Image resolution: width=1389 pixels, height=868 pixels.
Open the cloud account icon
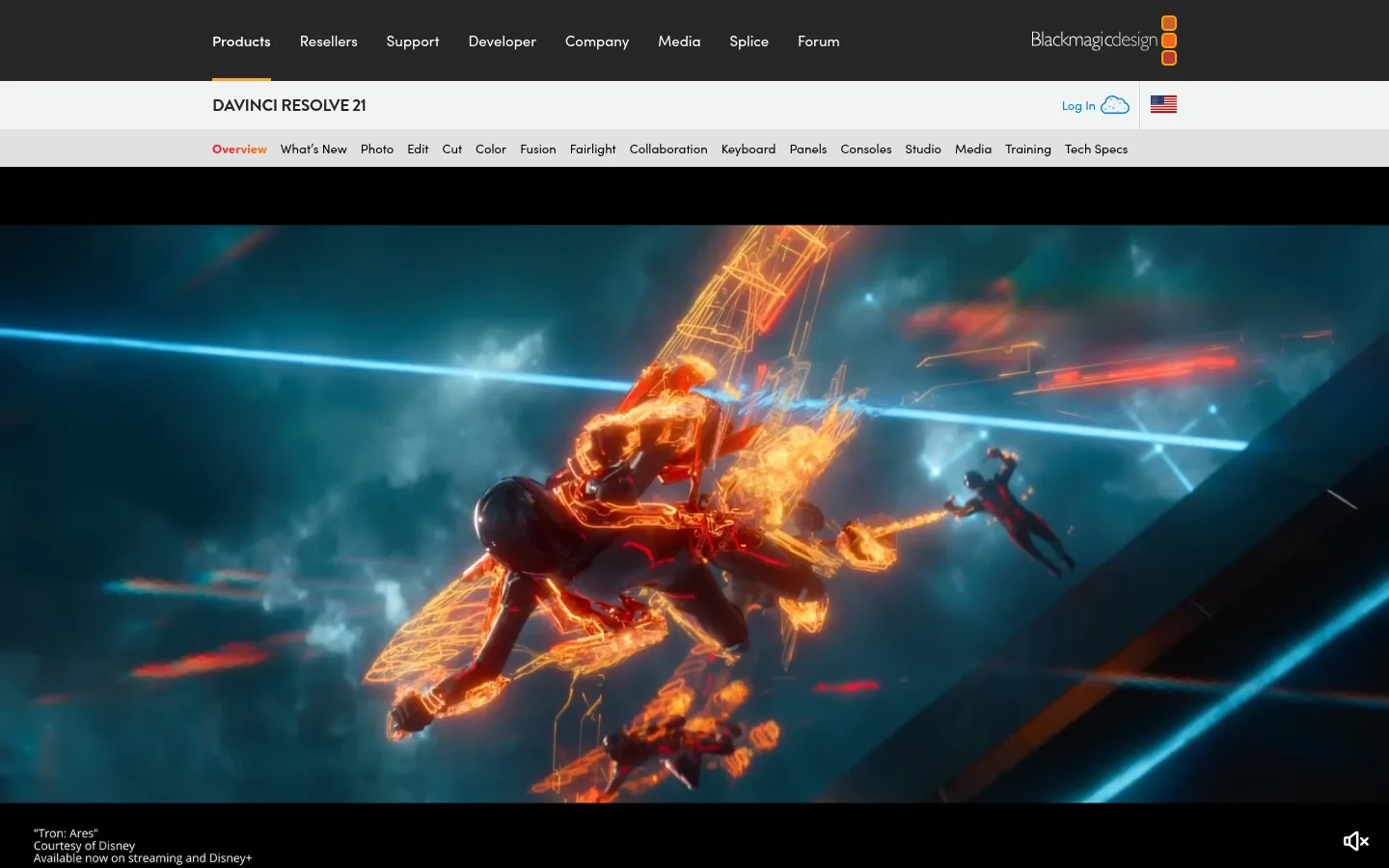tap(1115, 105)
